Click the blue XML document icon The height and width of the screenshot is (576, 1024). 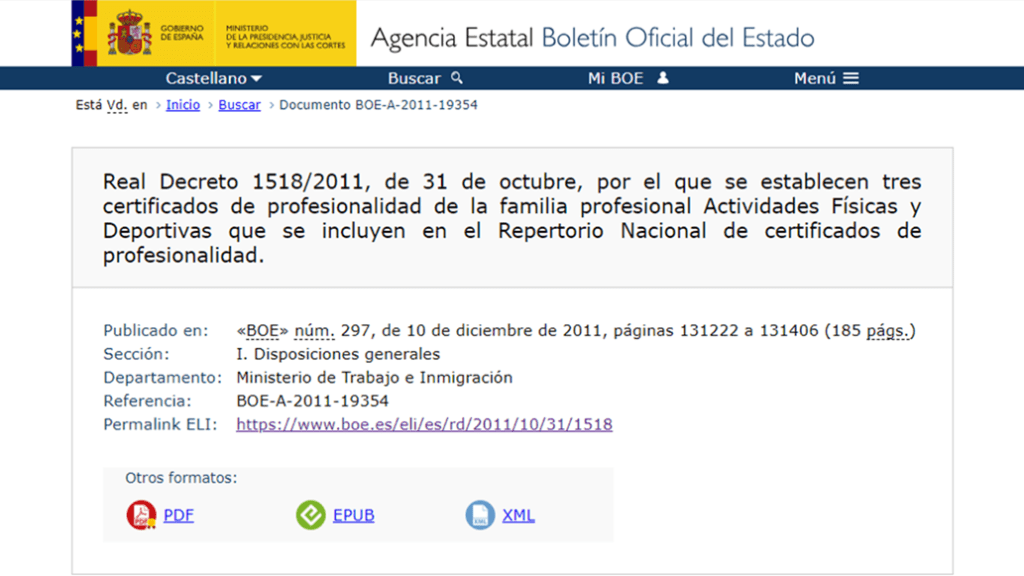point(480,515)
